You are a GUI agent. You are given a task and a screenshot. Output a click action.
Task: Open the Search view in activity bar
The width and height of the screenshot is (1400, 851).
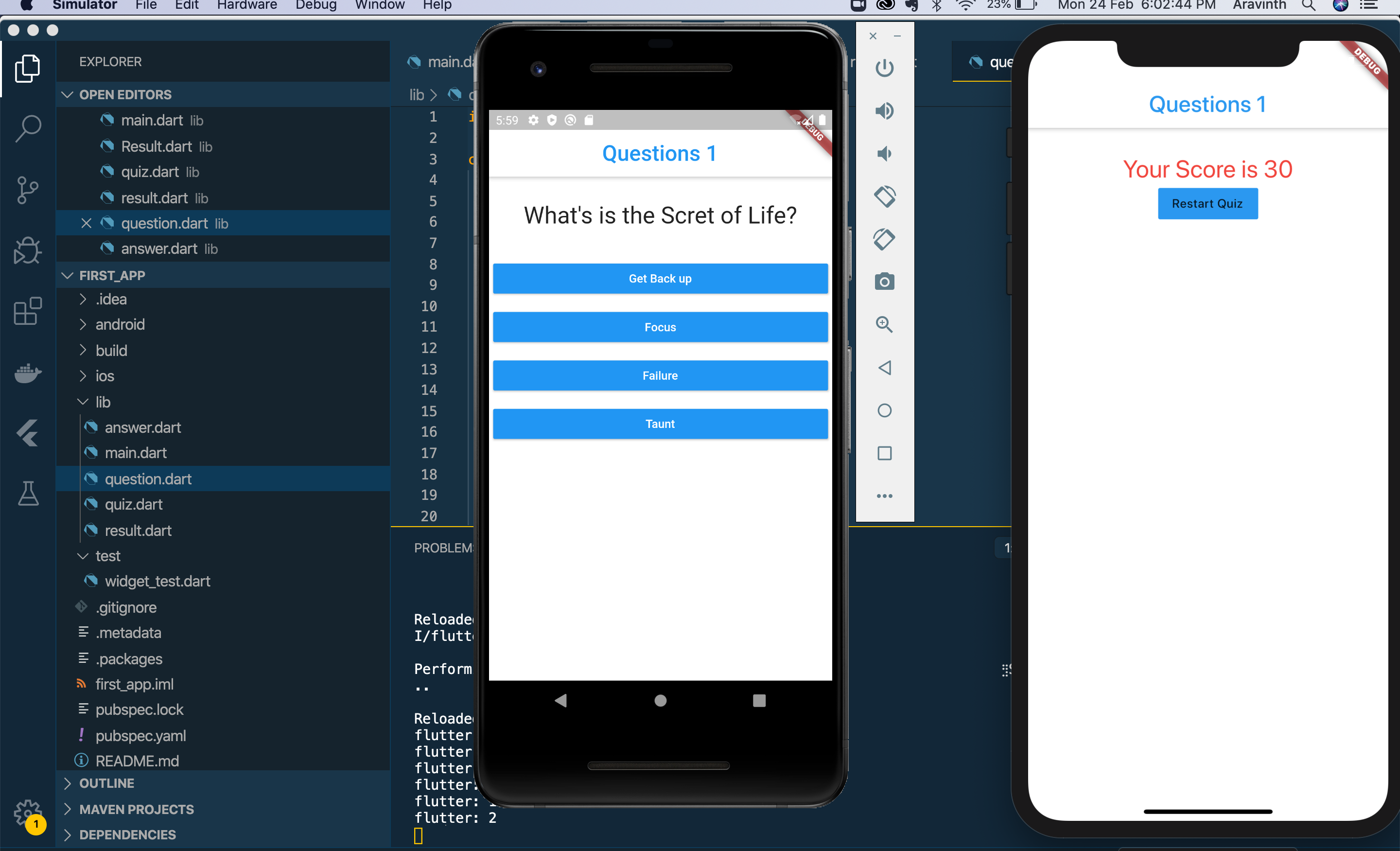pyautogui.click(x=27, y=128)
